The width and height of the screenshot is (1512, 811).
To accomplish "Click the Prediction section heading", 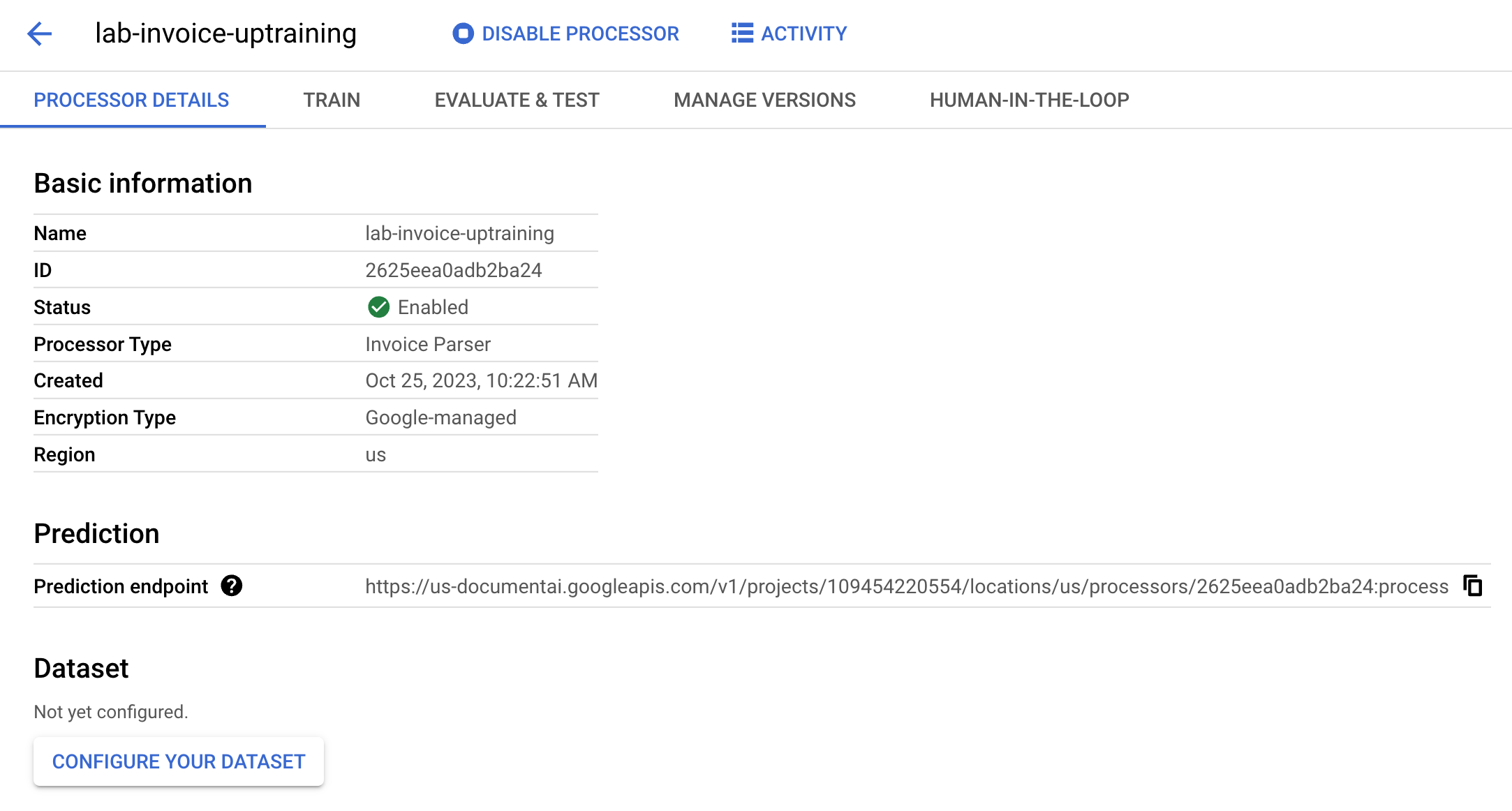I will click(x=96, y=534).
